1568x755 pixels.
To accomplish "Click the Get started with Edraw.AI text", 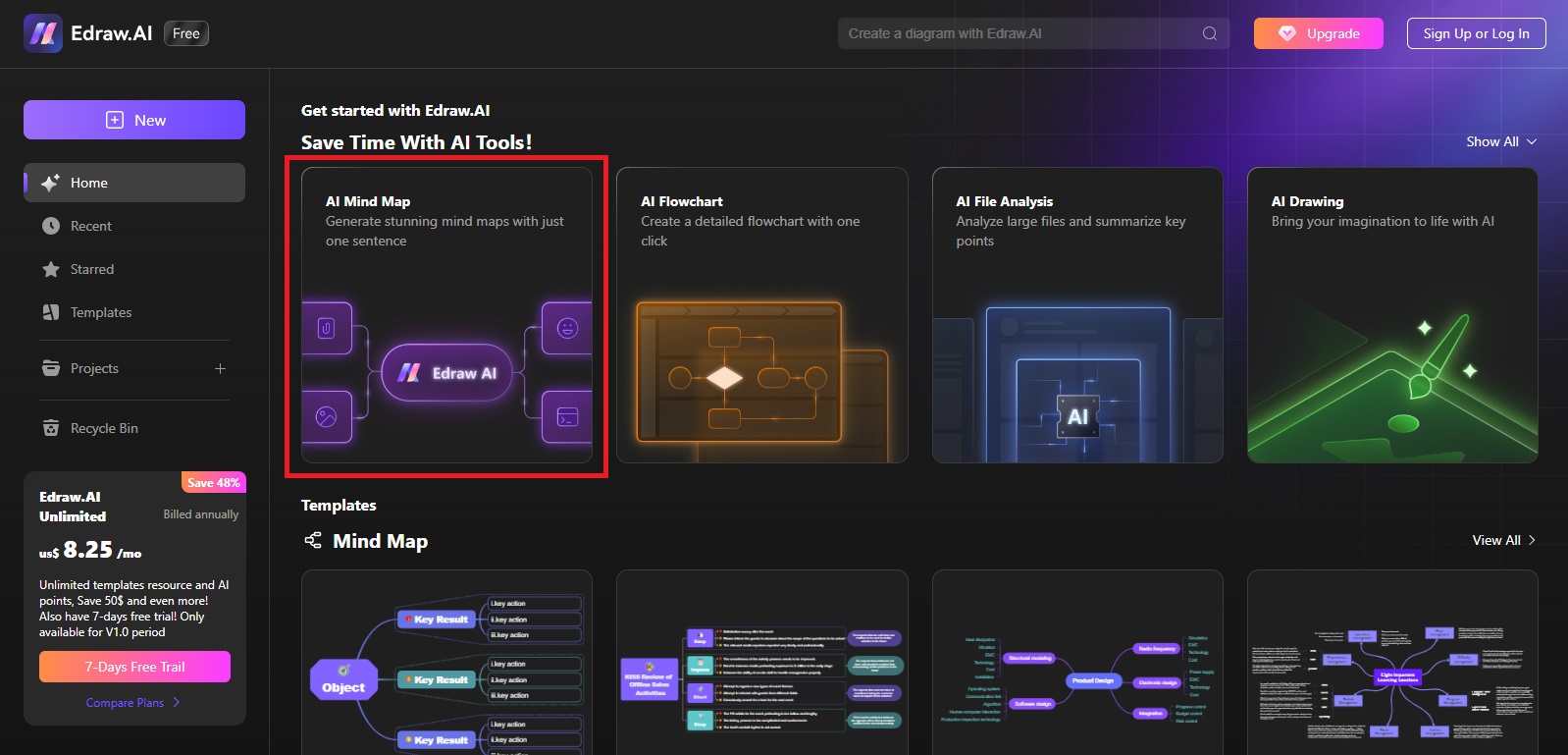I will 395,110.
